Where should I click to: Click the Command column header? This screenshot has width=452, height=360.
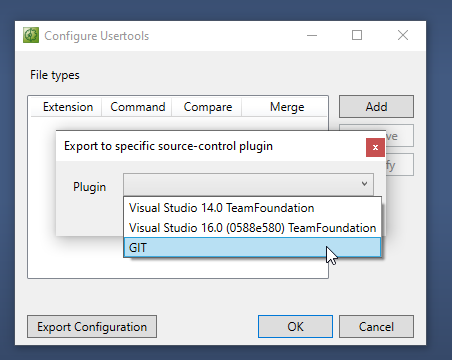138,107
